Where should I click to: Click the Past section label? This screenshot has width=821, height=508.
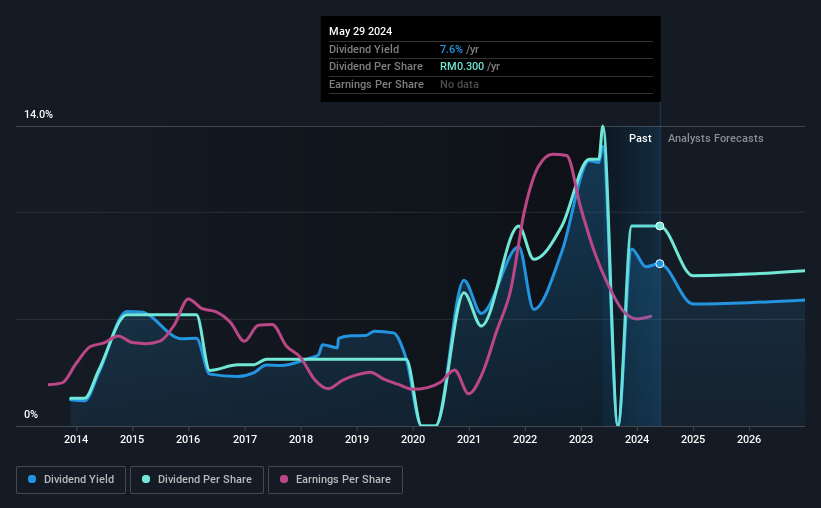[640, 138]
